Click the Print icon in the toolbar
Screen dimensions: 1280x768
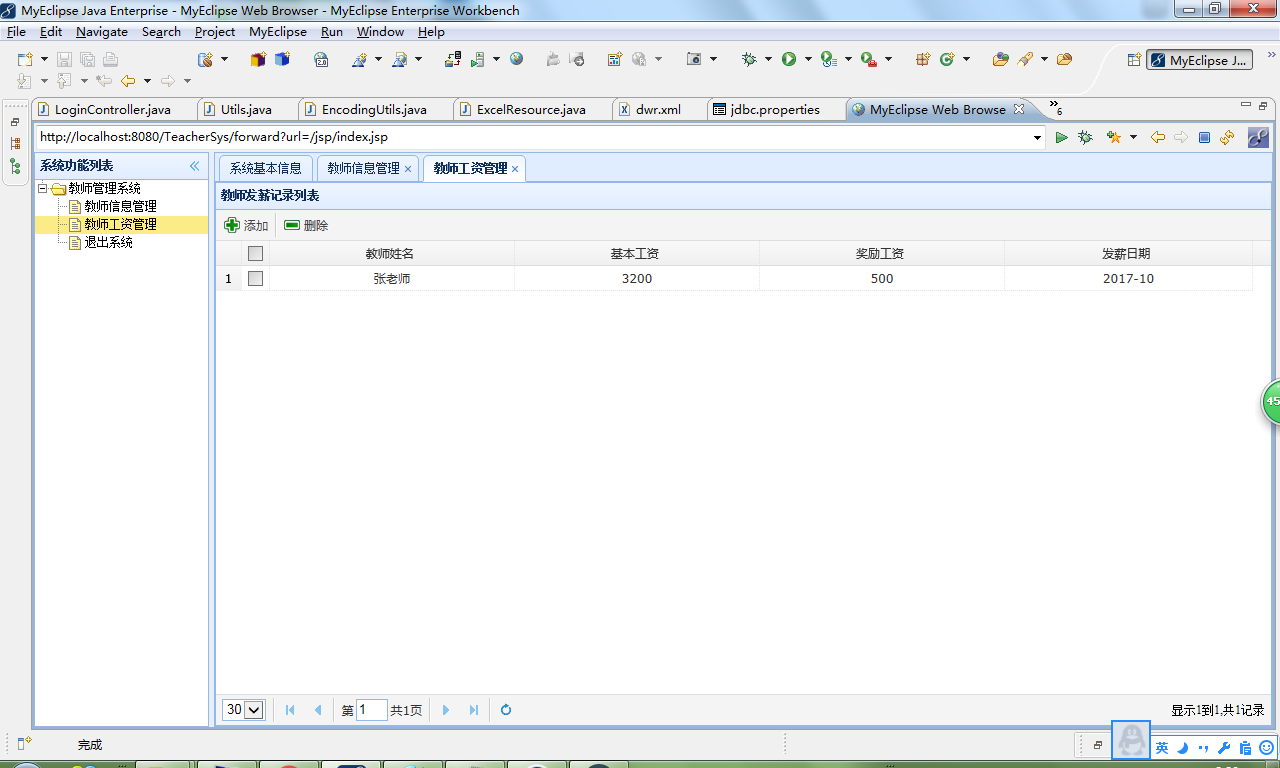110,60
